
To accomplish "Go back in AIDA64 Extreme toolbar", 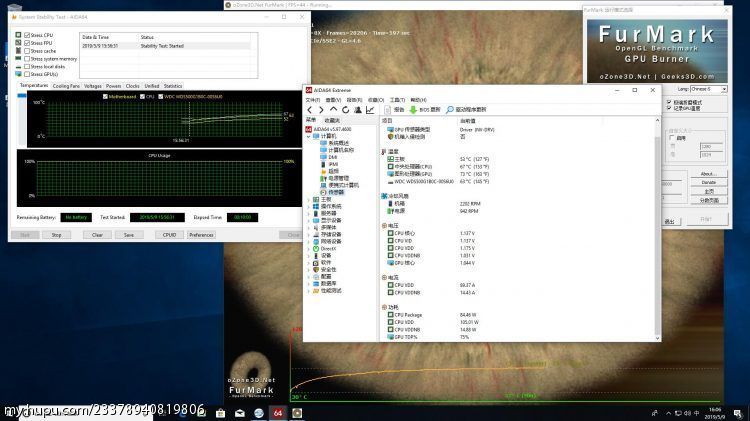I will pyautogui.click(x=310, y=110).
